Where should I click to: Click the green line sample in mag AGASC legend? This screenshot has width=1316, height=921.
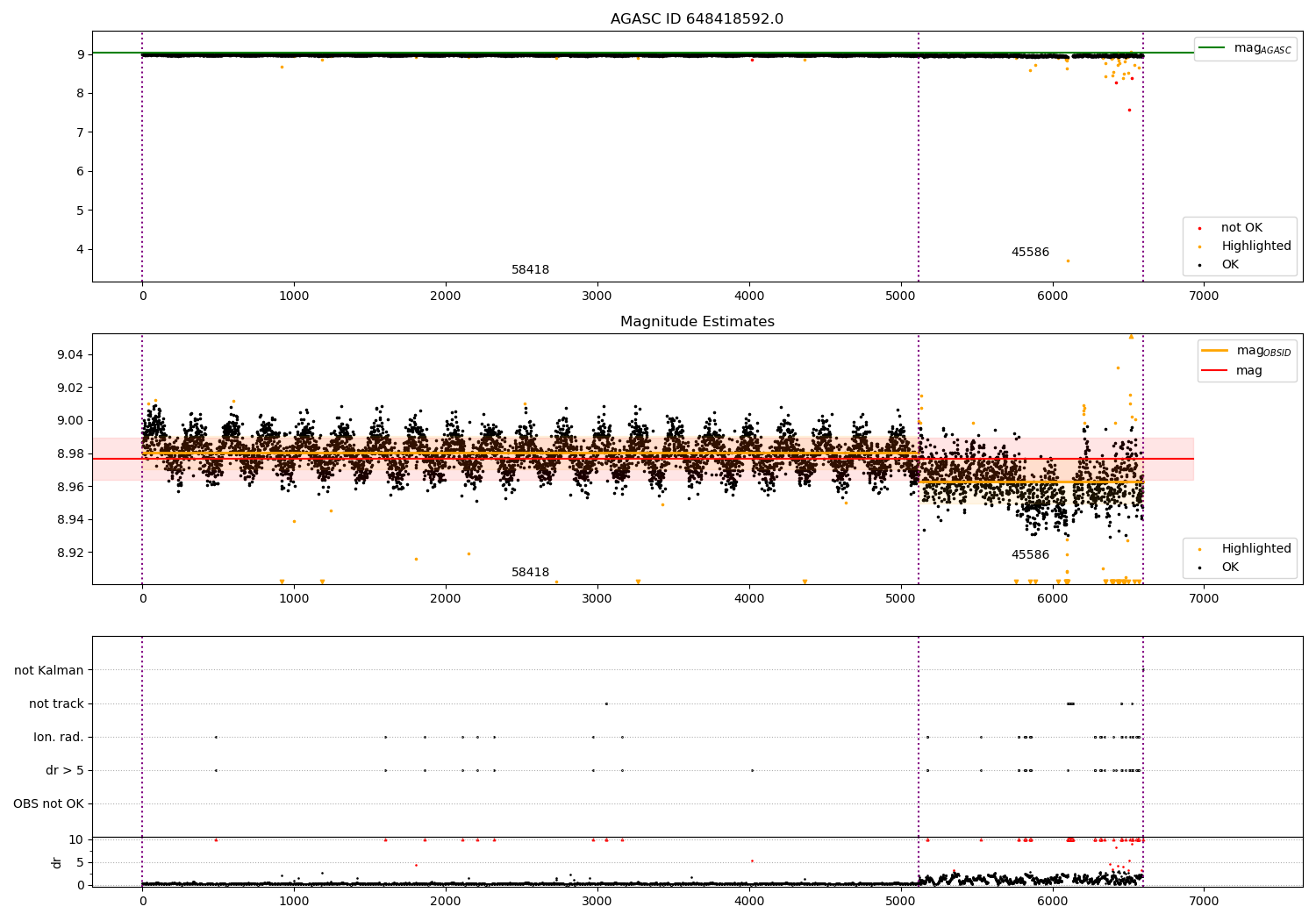(x=1212, y=47)
